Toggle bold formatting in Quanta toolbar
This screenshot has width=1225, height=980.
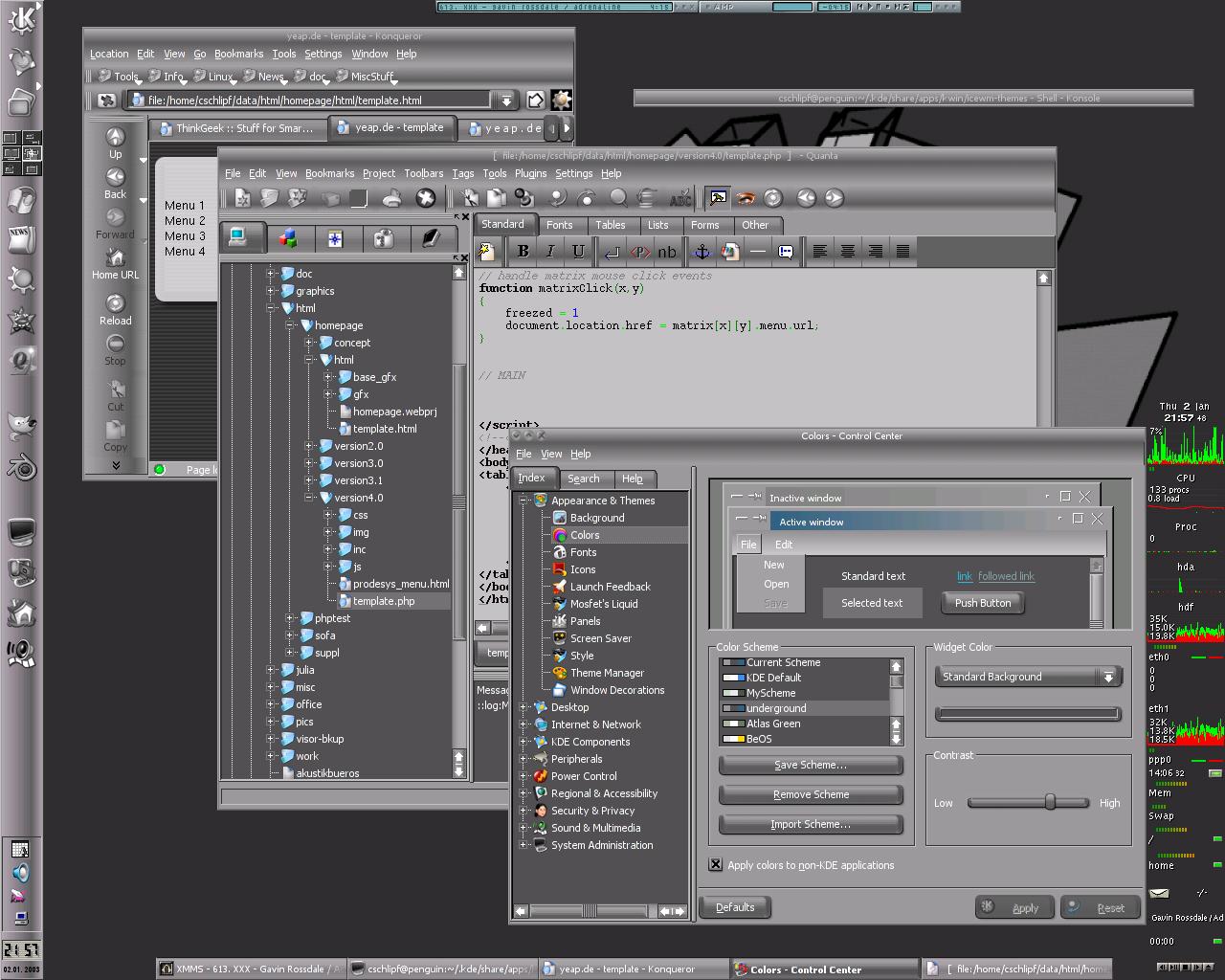click(523, 252)
